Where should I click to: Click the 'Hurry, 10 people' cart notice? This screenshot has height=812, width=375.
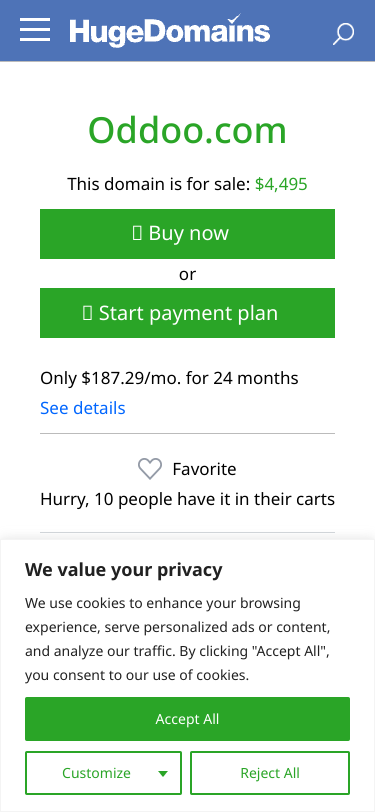pos(188,499)
